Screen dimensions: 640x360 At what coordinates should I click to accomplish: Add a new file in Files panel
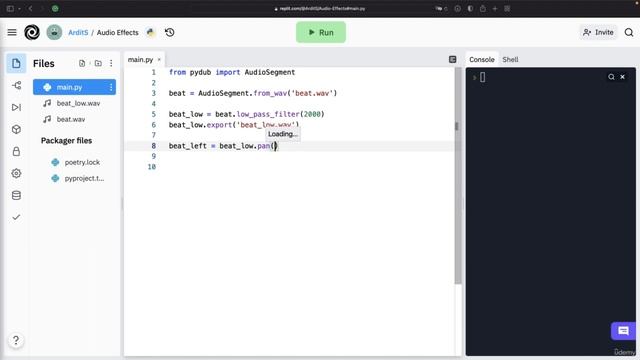pyautogui.click(x=82, y=63)
